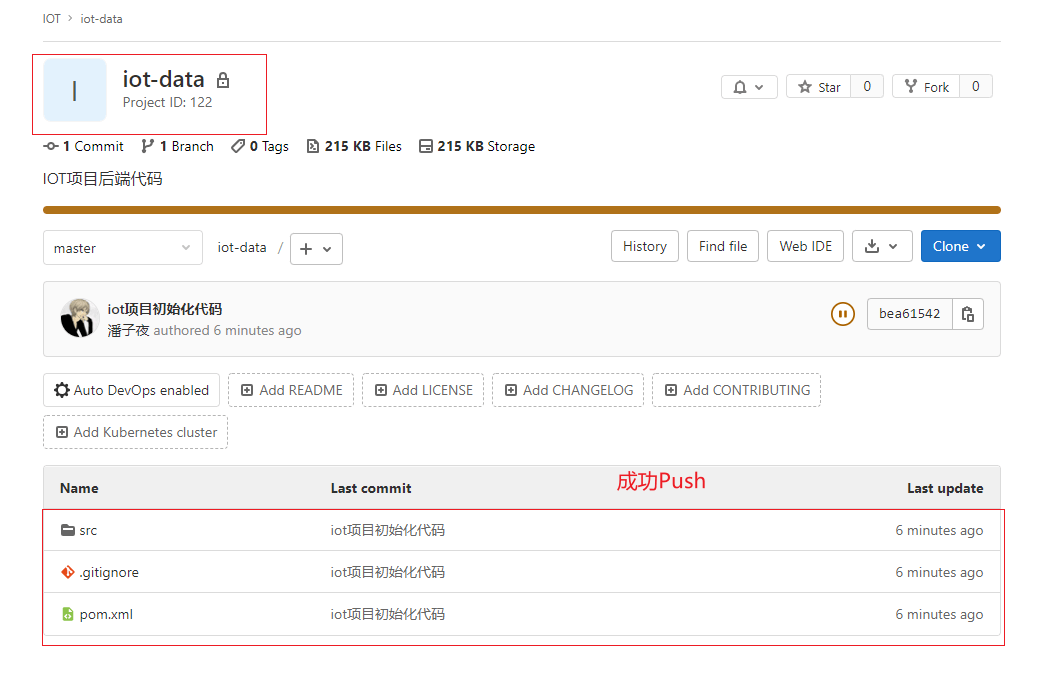Click the Project ID: 122 text
This screenshot has width=1055, height=683.
(x=168, y=102)
